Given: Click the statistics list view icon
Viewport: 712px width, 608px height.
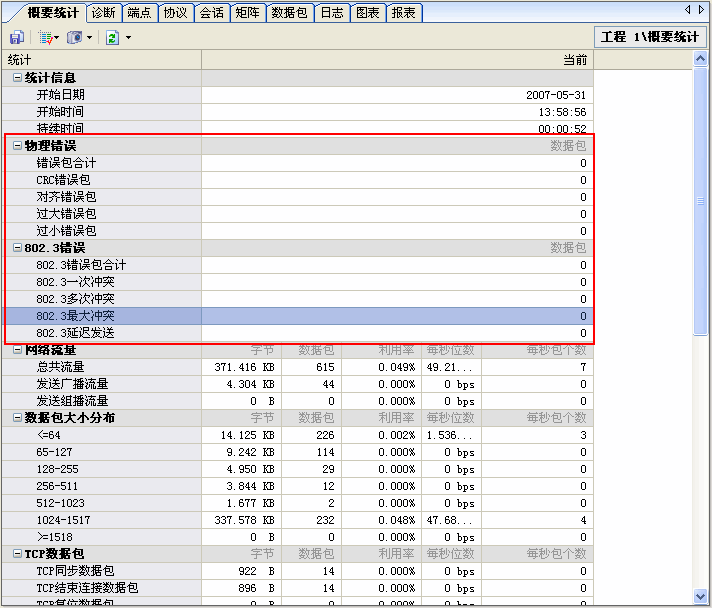Looking at the screenshot, I should 45,37.
